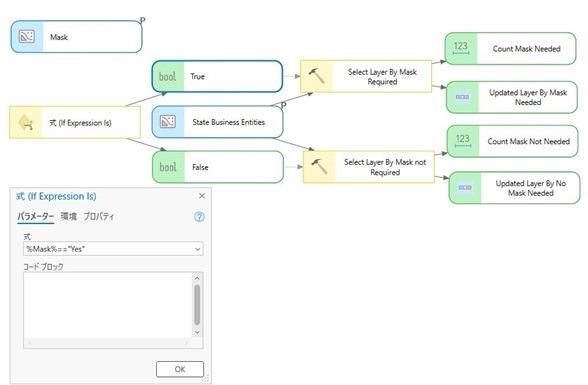Viewport: 588px width, 385px height.
Task: Click the expression field containing %Mask%=="Yes"
Action: [113, 249]
